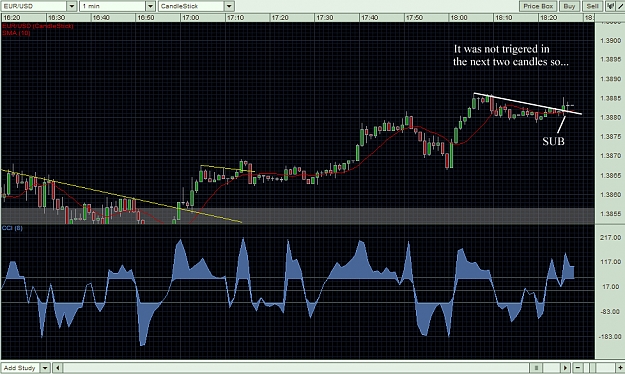Click the Buy button
625x374 pixels.
[x=569, y=6]
